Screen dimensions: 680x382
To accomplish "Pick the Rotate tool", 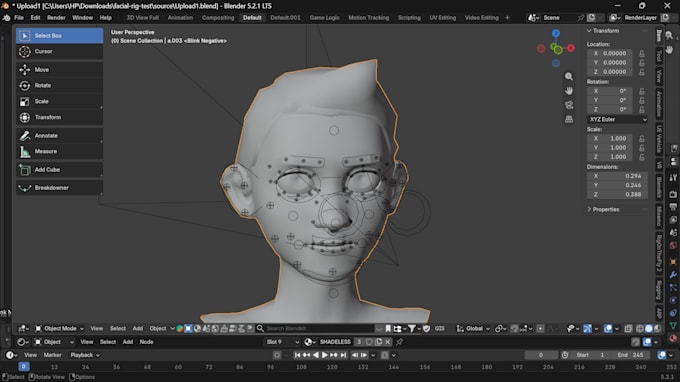I will (x=59, y=85).
